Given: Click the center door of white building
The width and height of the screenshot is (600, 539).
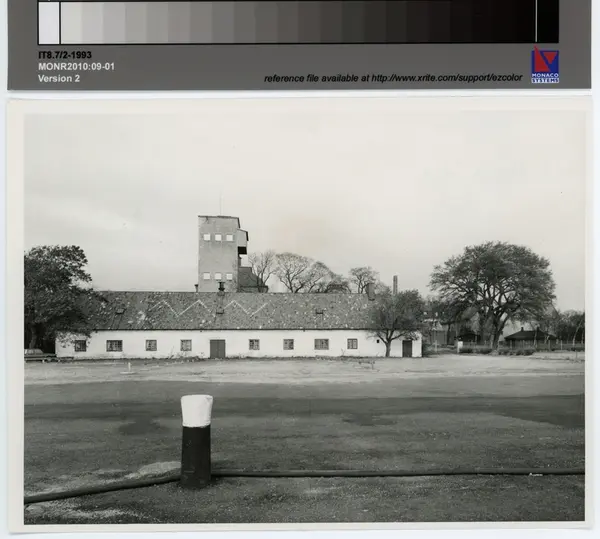Looking at the screenshot, I should tap(217, 348).
